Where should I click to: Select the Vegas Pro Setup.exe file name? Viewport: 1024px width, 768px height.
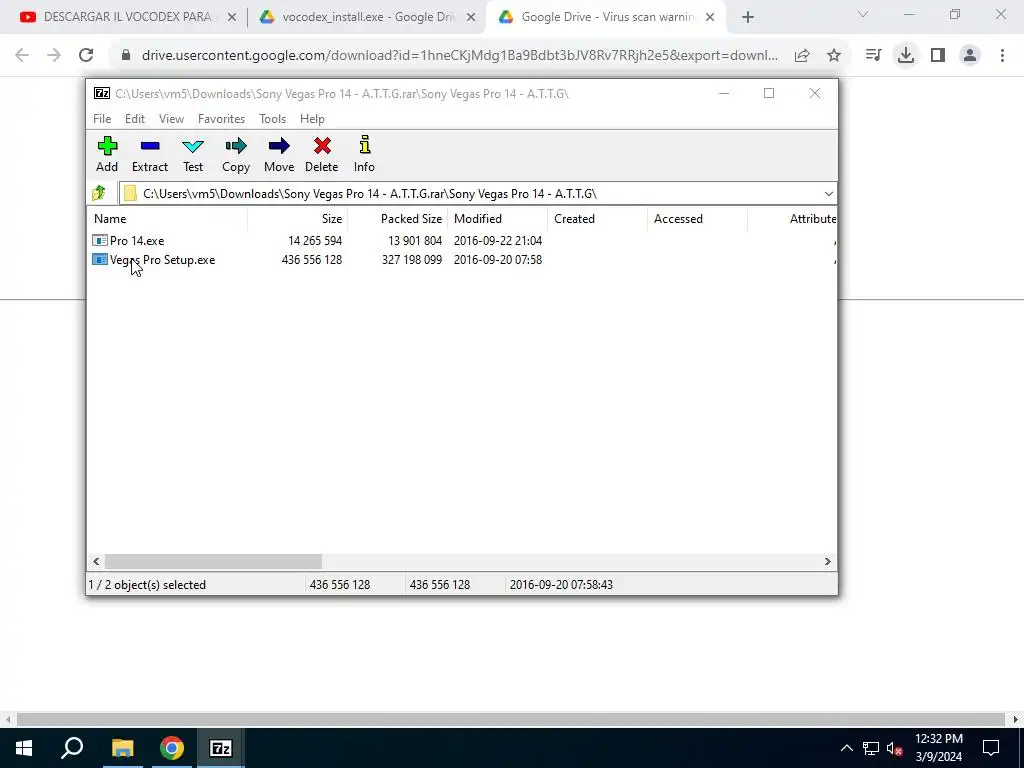(x=163, y=259)
